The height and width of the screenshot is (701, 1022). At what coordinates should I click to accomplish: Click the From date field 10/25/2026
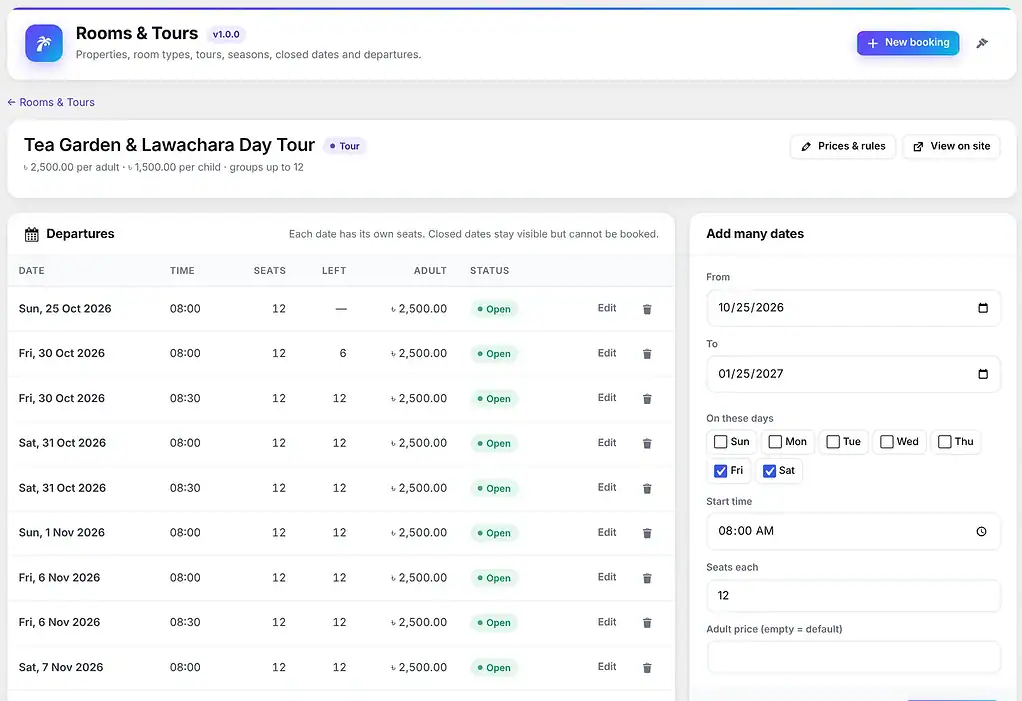point(853,308)
